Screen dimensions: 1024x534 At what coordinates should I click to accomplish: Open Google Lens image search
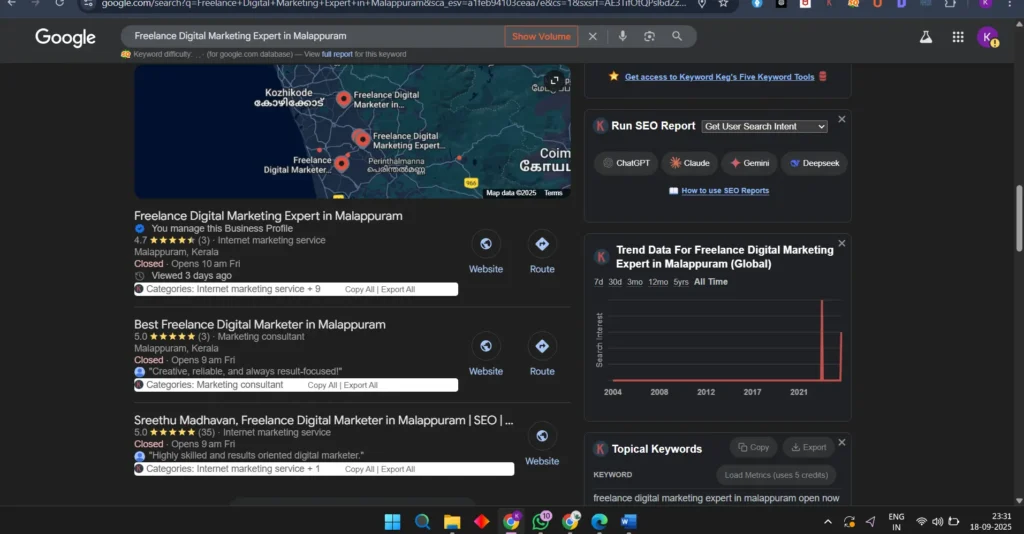[649, 37]
